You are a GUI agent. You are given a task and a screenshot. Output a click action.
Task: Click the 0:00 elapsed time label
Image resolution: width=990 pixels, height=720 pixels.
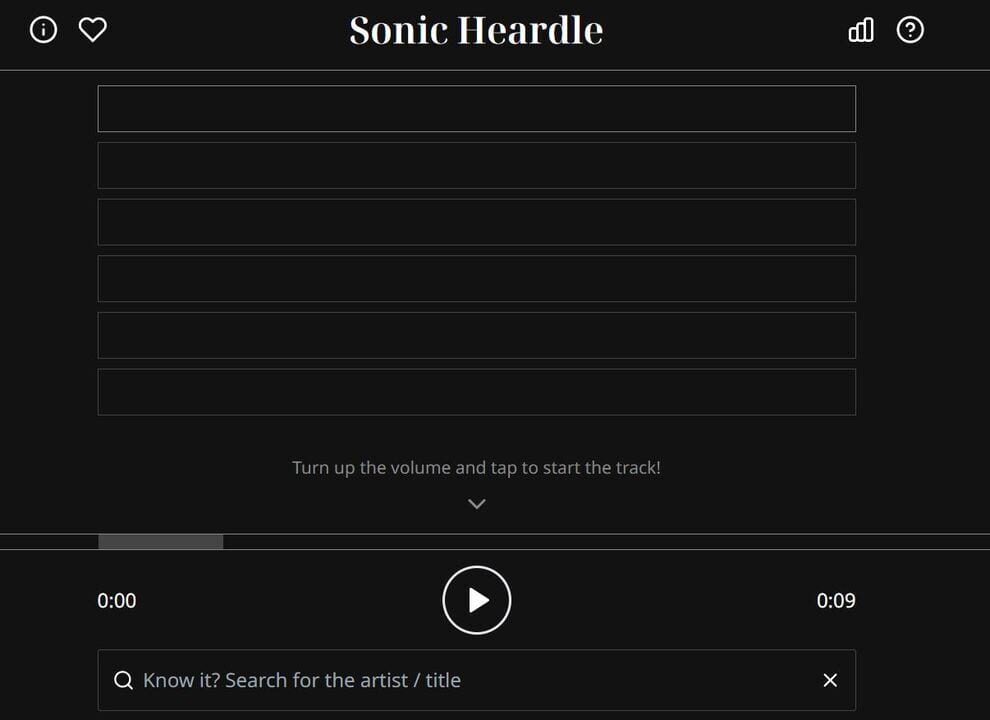click(x=117, y=600)
